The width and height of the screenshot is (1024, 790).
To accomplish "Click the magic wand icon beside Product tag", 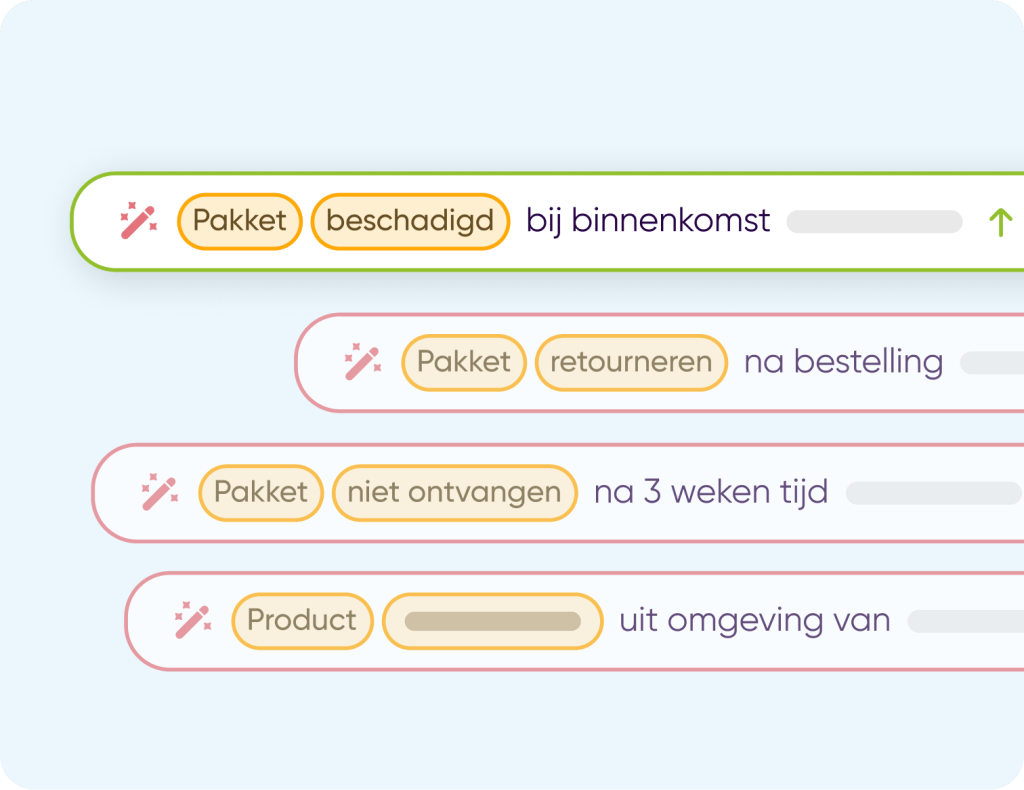I will tap(192, 621).
